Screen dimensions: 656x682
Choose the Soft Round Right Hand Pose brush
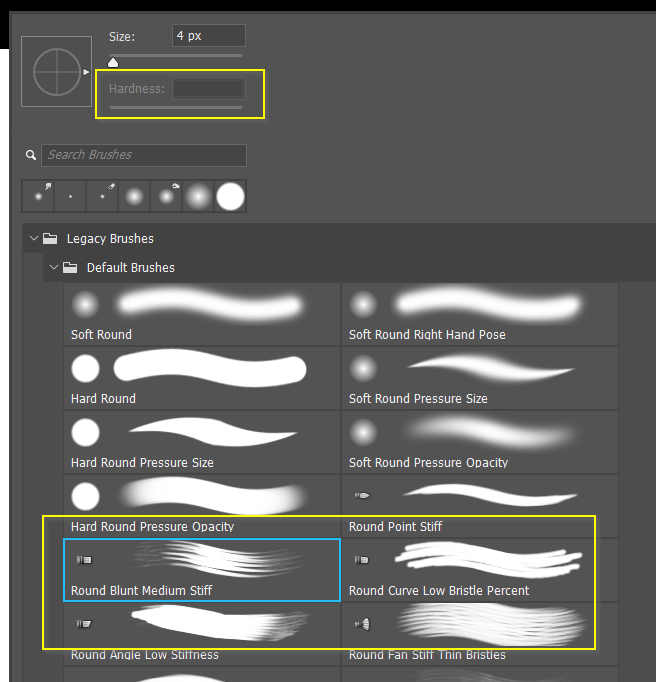[480, 314]
